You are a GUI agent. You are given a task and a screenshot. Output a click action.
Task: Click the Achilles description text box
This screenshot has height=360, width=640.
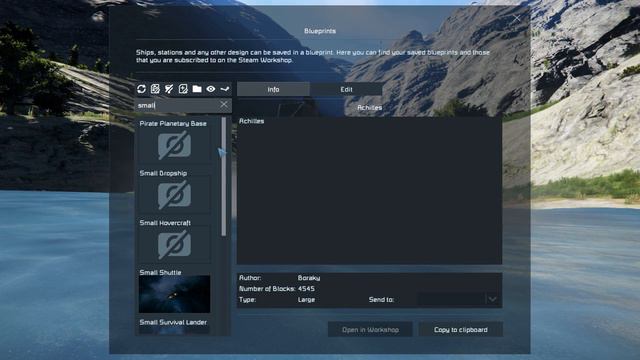pyautogui.click(x=369, y=191)
